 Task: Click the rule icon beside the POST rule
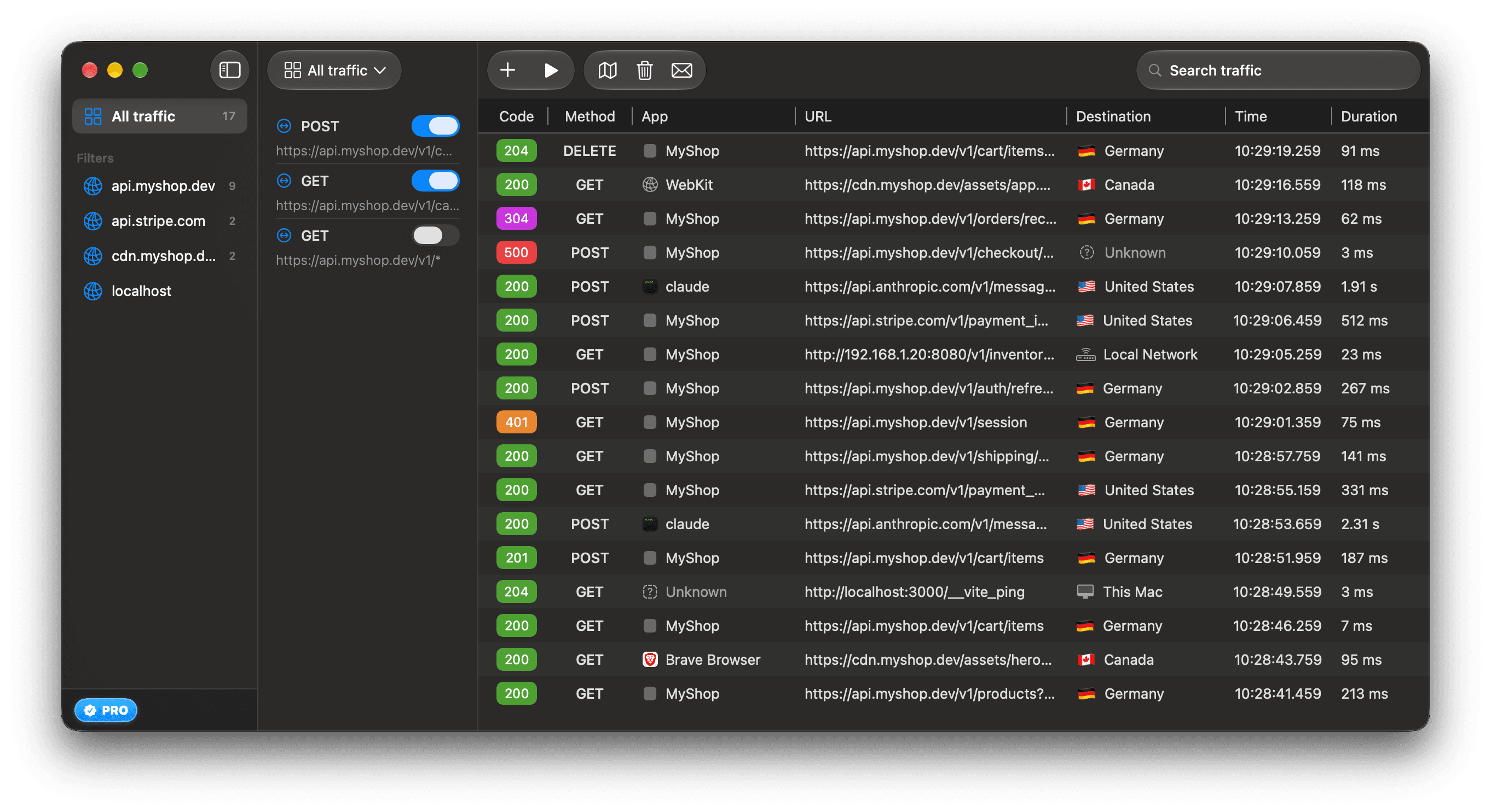[x=284, y=126]
